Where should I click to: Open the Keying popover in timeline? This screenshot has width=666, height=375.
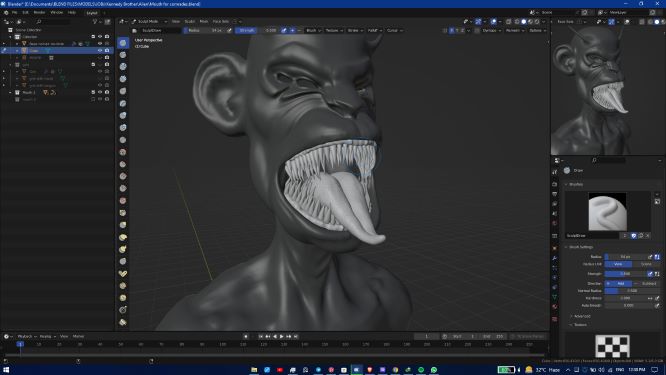tap(47, 336)
